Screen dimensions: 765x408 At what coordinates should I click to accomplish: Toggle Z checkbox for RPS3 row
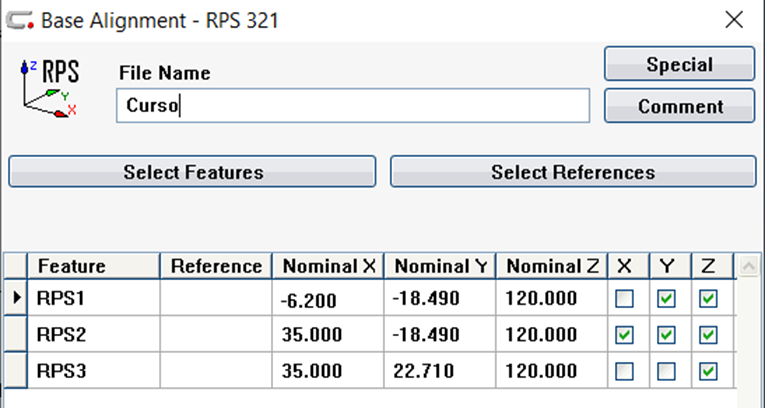[x=708, y=371]
